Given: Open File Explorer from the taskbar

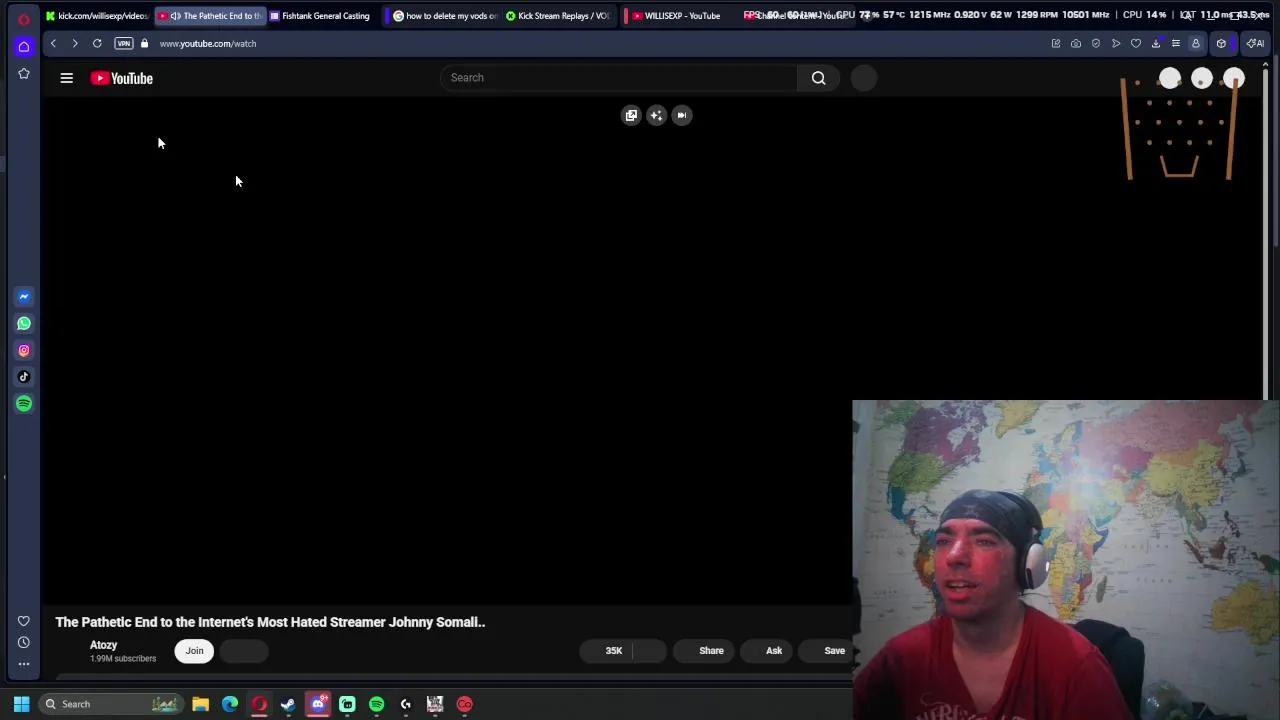Looking at the screenshot, I should [x=201, y=704].
